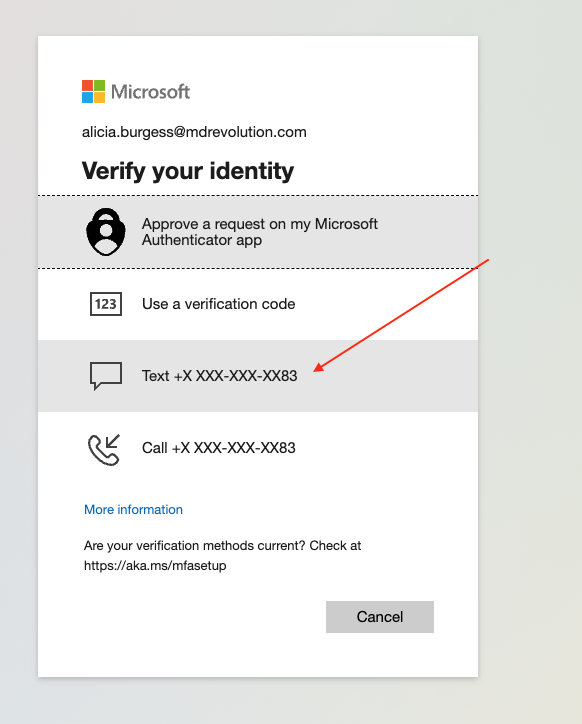Choose Approve a request on Authenticator app
The height and width of the screenshot is (724, 582).
pos(258,232)
